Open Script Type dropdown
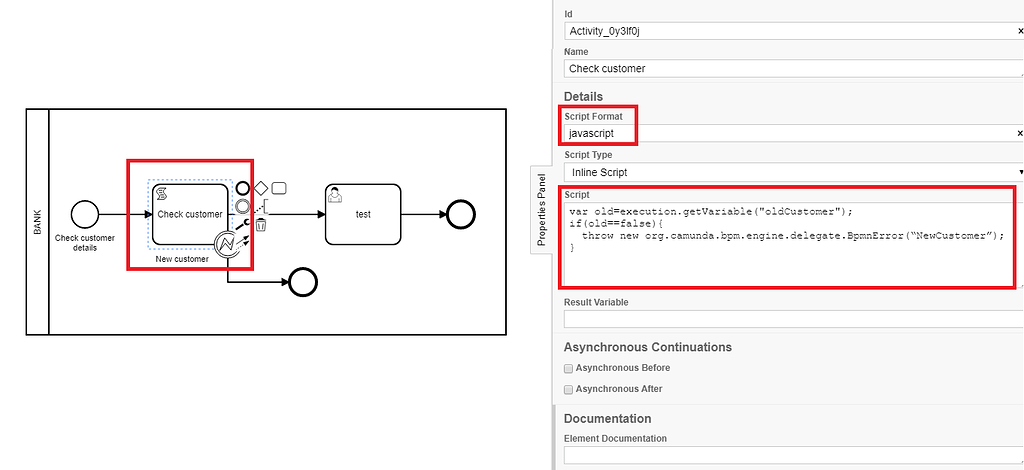Image resolution: width=1024 pixels, height=470 pixels. coord(793,172)
